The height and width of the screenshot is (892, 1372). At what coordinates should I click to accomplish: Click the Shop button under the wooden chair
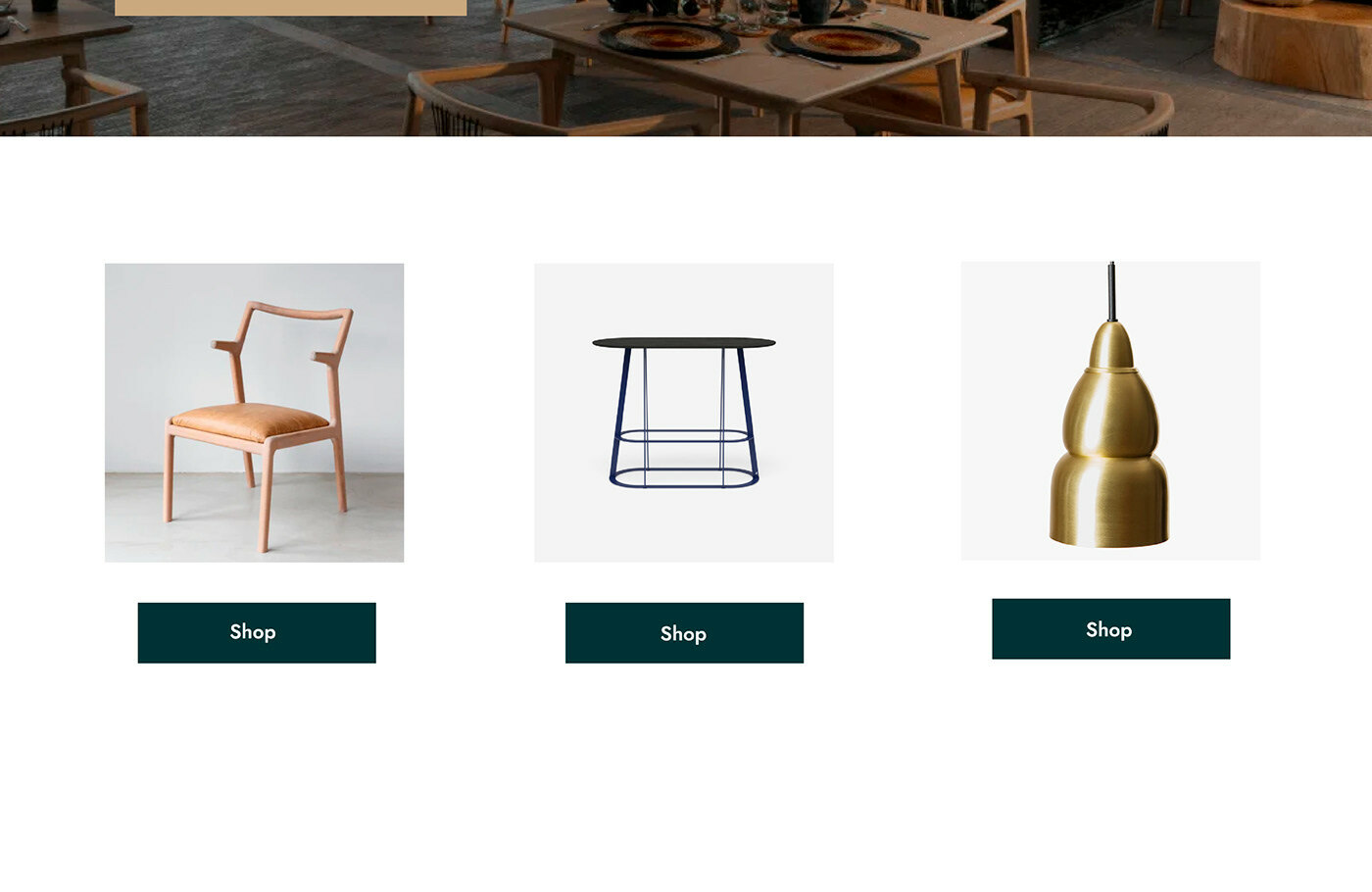pyautogui.click(x=257, y=632)
